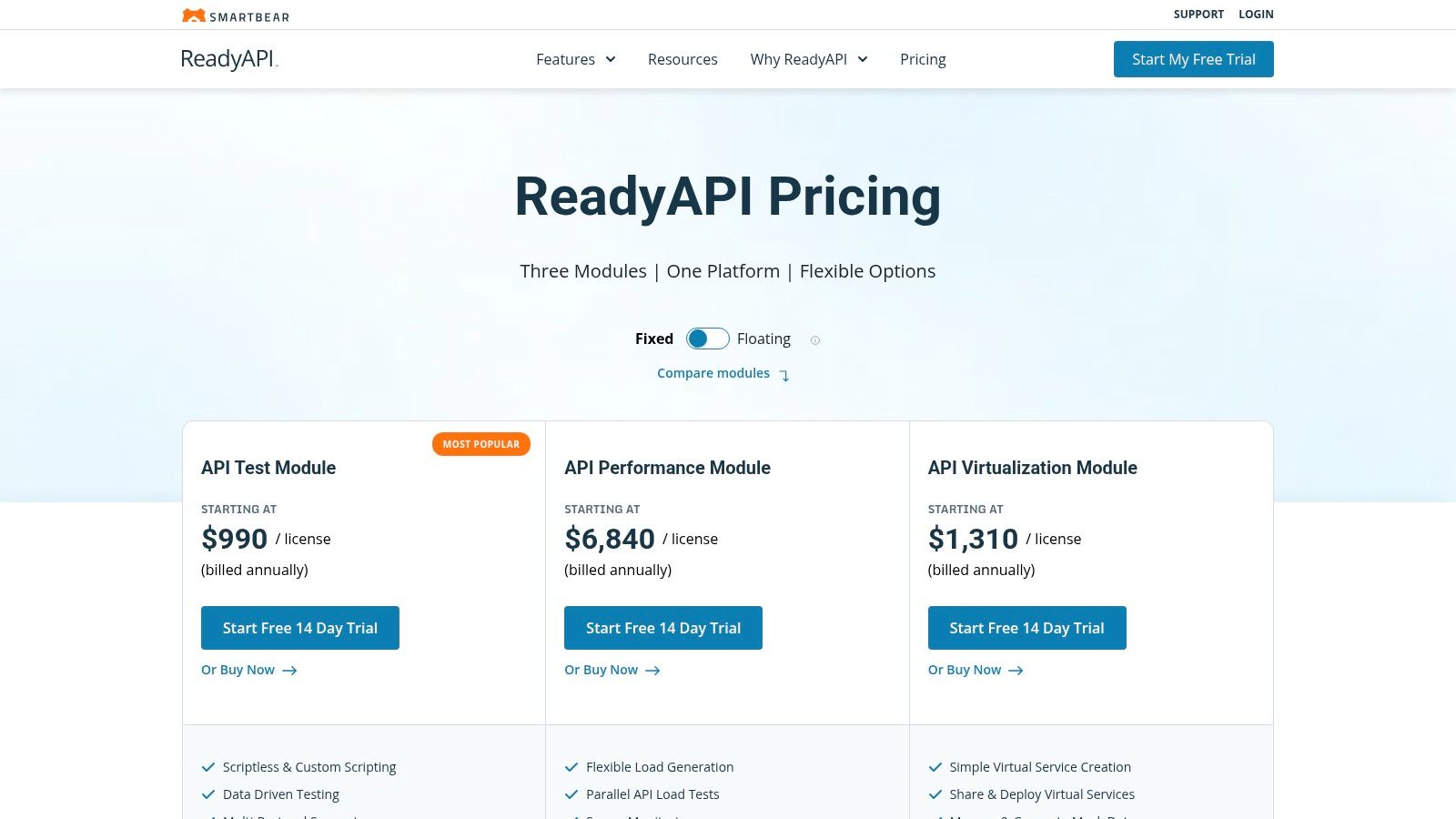This screenshot has height=819, width=1456.
Task: Open the Pricing menu item
Action: tap(923, 59)
